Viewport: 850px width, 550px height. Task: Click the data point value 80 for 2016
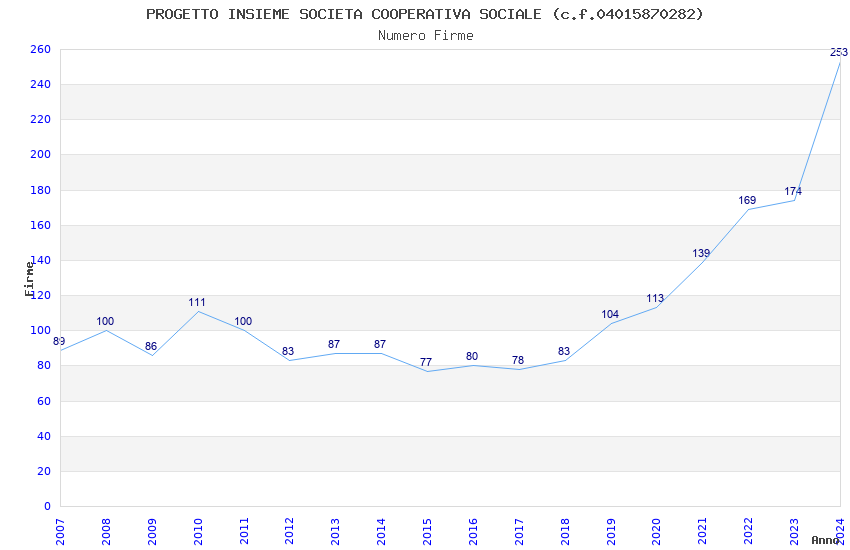point(472,357)
